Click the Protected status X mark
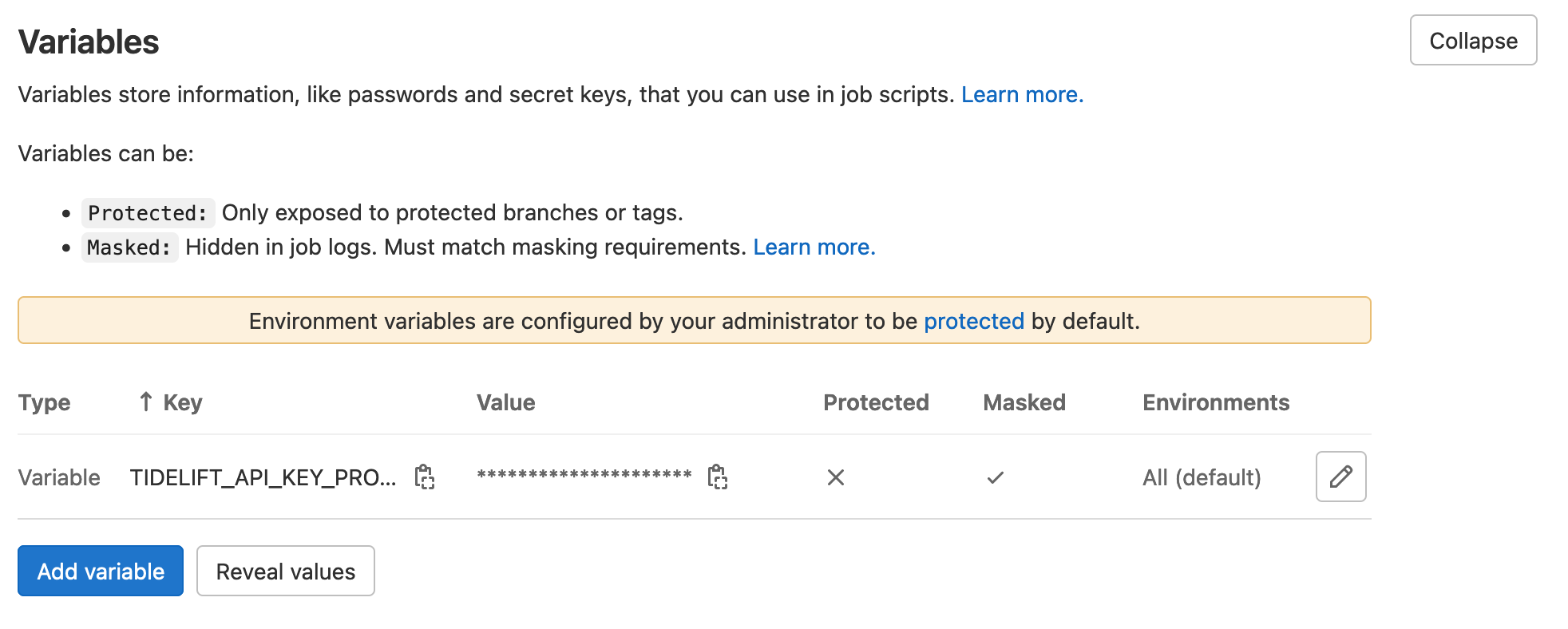 pyautogui.click(x=836, y=477)
